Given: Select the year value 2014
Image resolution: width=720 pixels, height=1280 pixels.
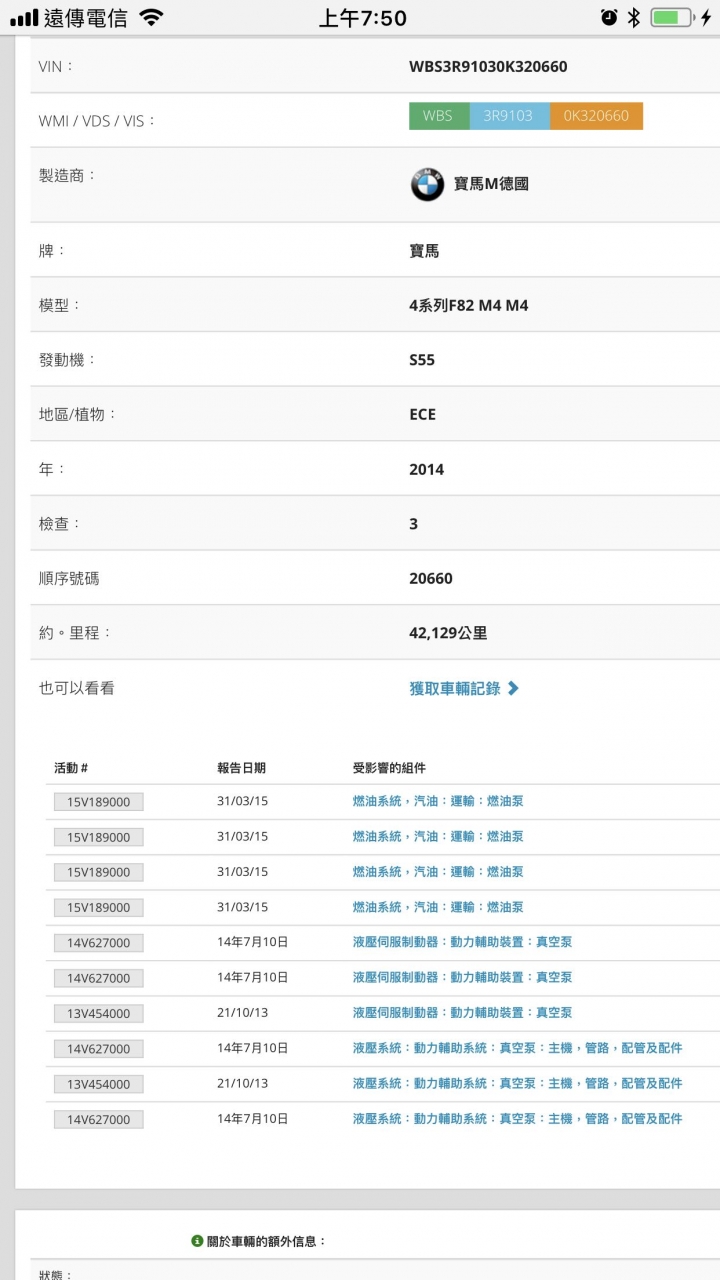Looking at the screenshot, I should click(427, 469).
